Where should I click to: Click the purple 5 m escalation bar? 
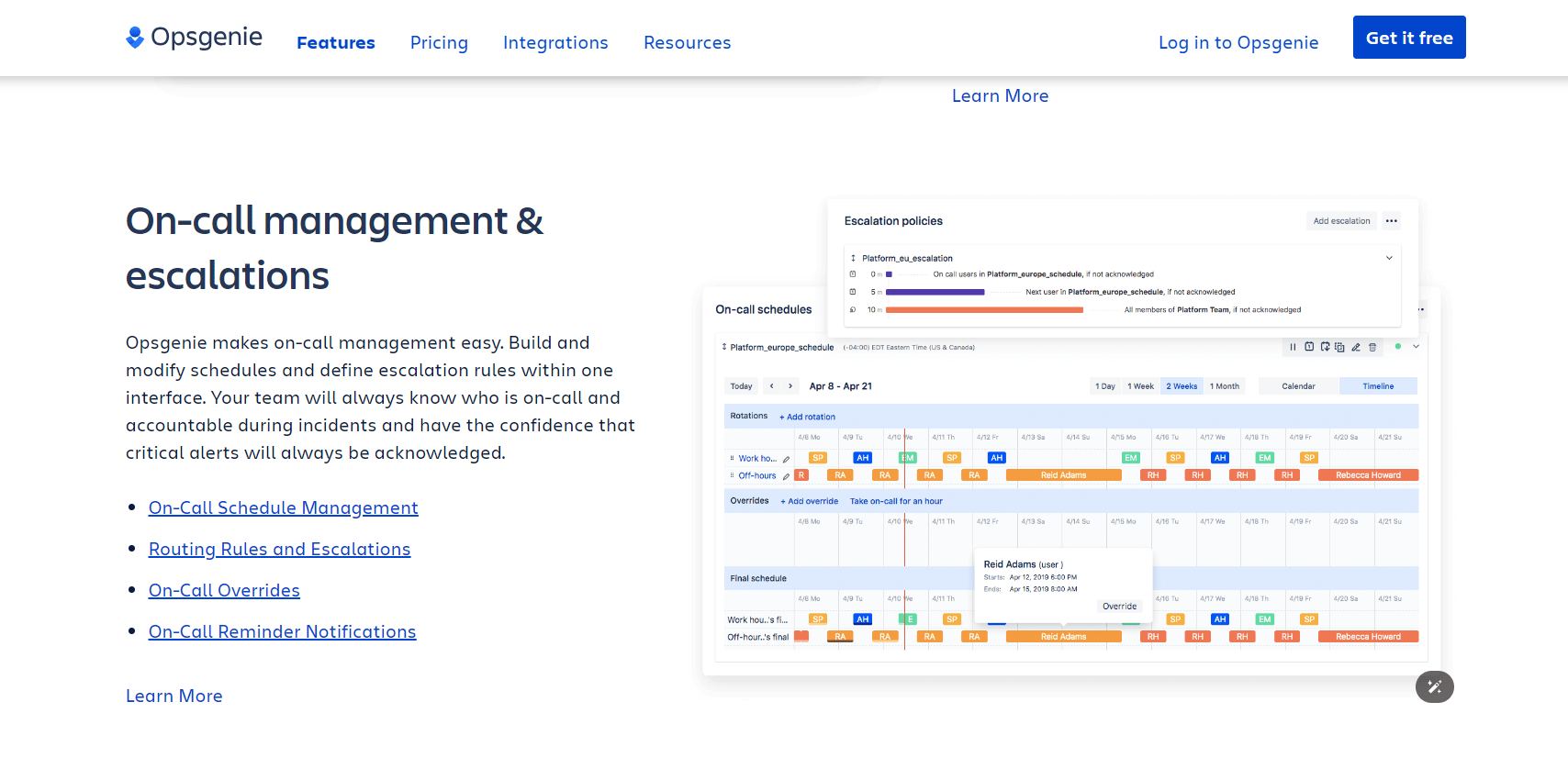[x=935, y=292]
